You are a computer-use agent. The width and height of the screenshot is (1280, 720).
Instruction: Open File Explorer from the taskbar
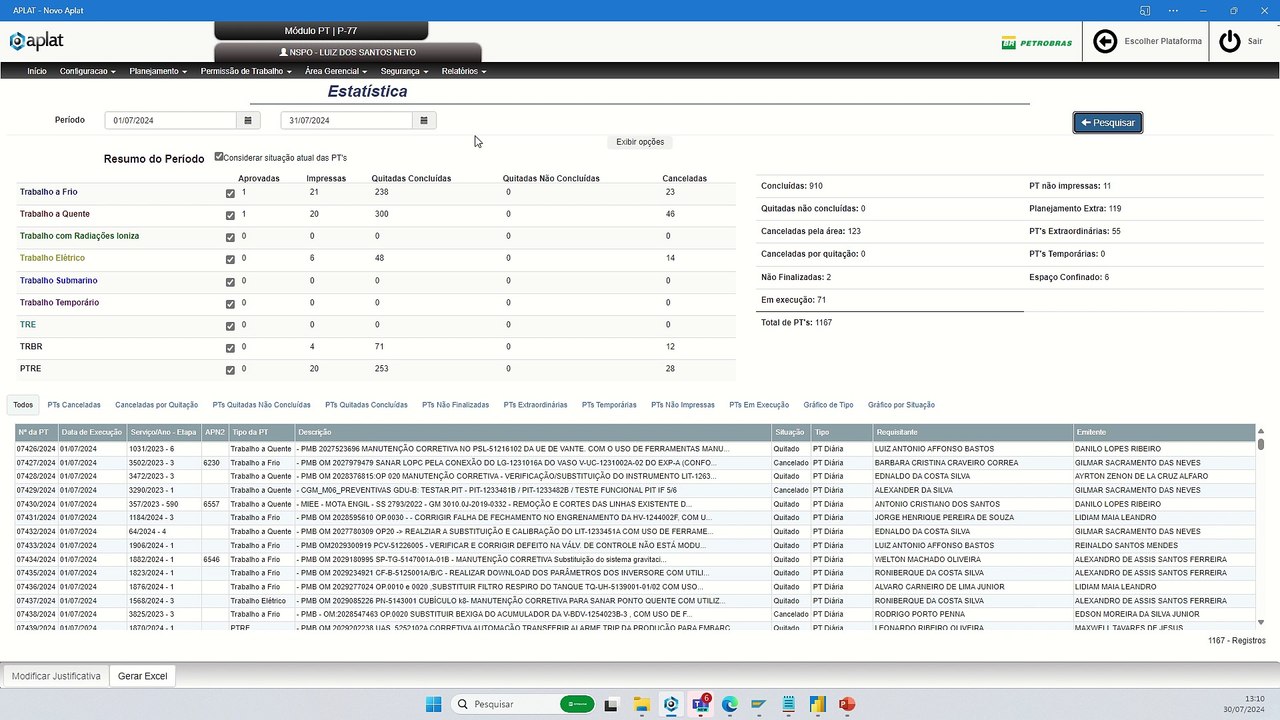click(641, 704)
